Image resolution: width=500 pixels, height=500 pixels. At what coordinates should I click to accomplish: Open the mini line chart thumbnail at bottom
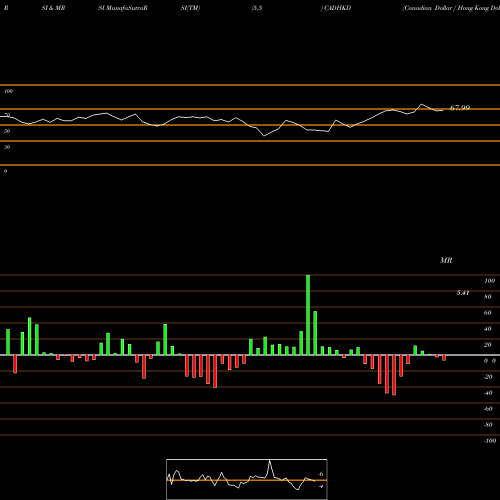pos(247,479)
